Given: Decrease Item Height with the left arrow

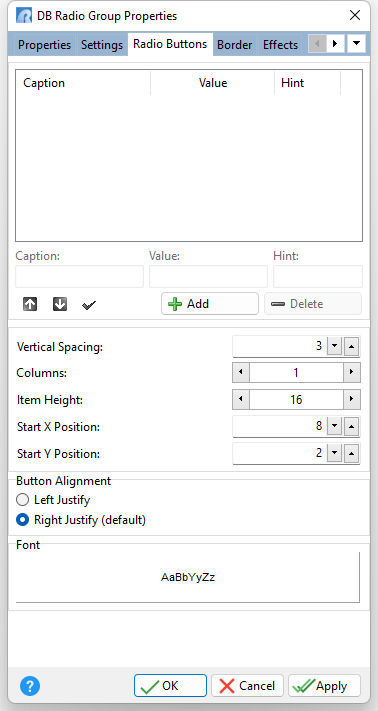Looking at the screenshot, I should [241, 399].
